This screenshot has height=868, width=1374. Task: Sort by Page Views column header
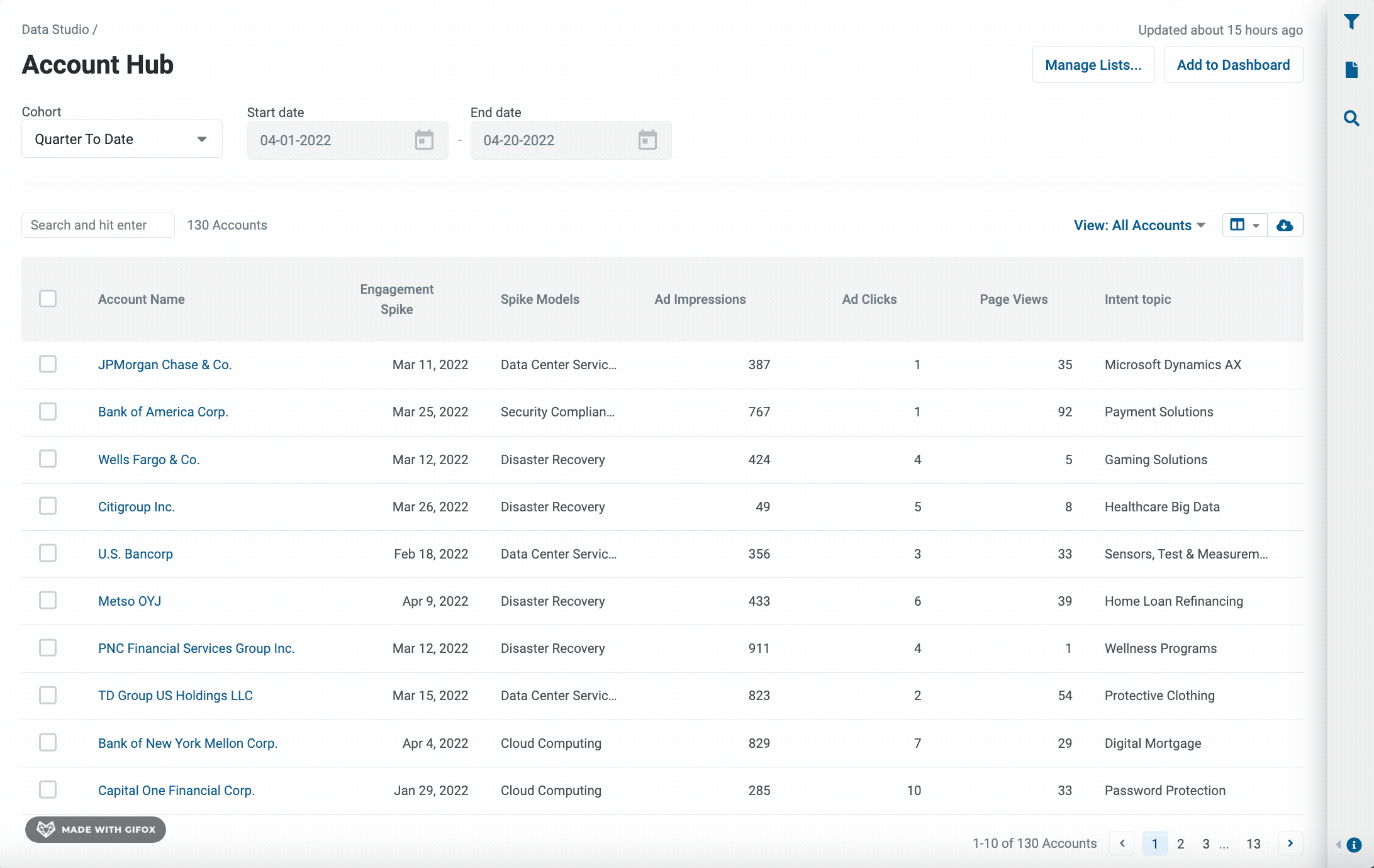point(1014,299)
